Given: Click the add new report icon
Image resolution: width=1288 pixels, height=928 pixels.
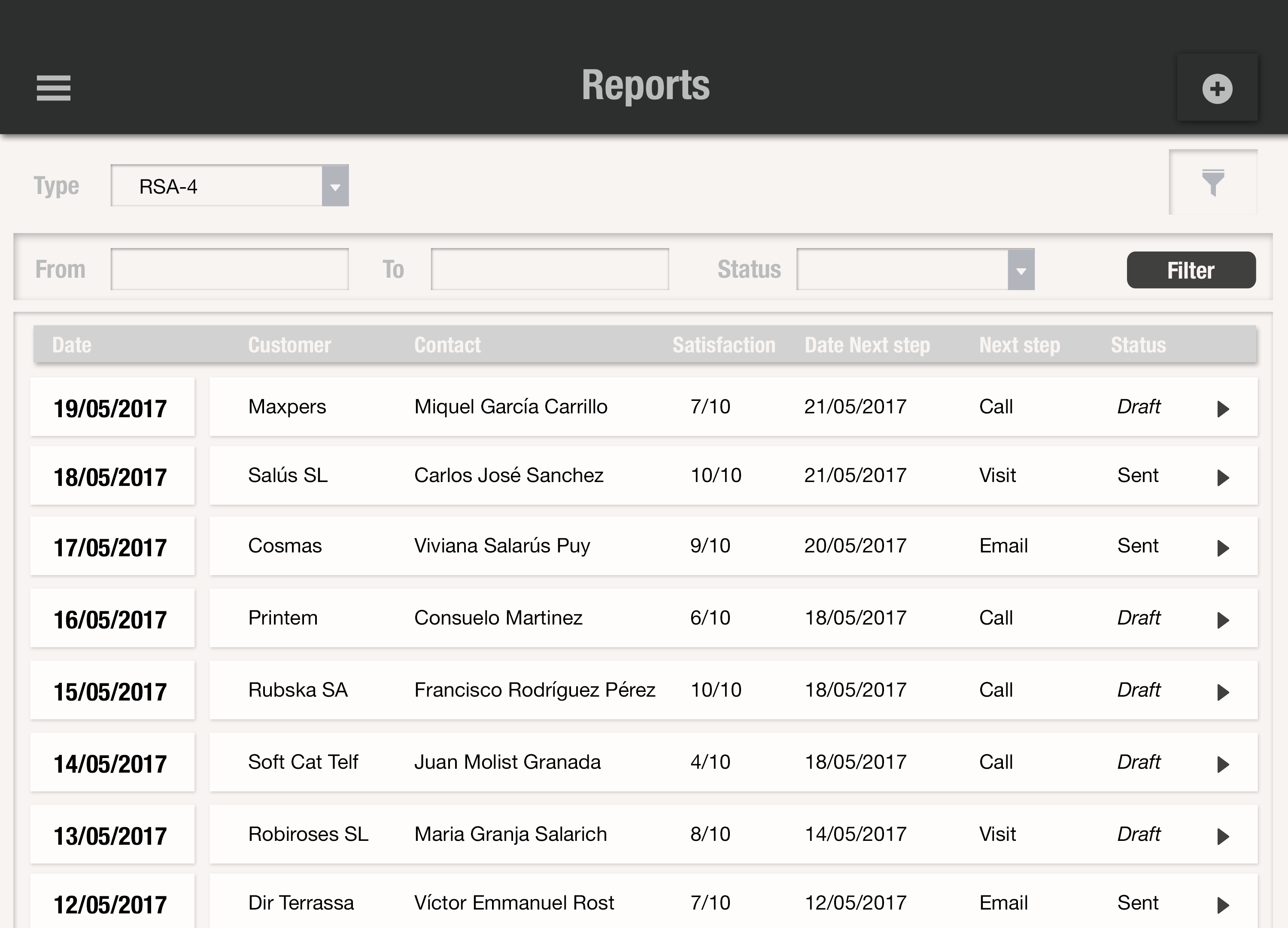Looking at the screenshot, I should 1216,89.
